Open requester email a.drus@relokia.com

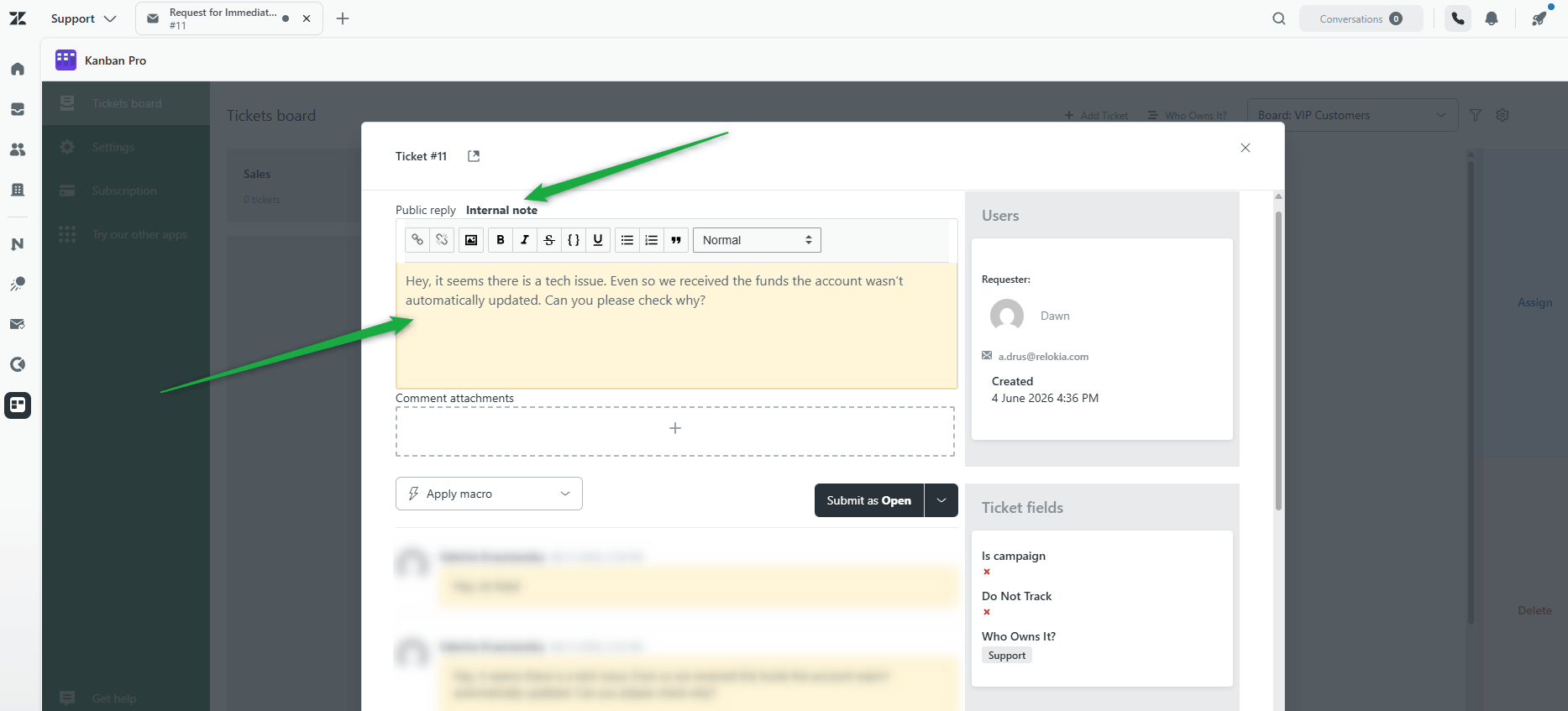coord(1043,357)
